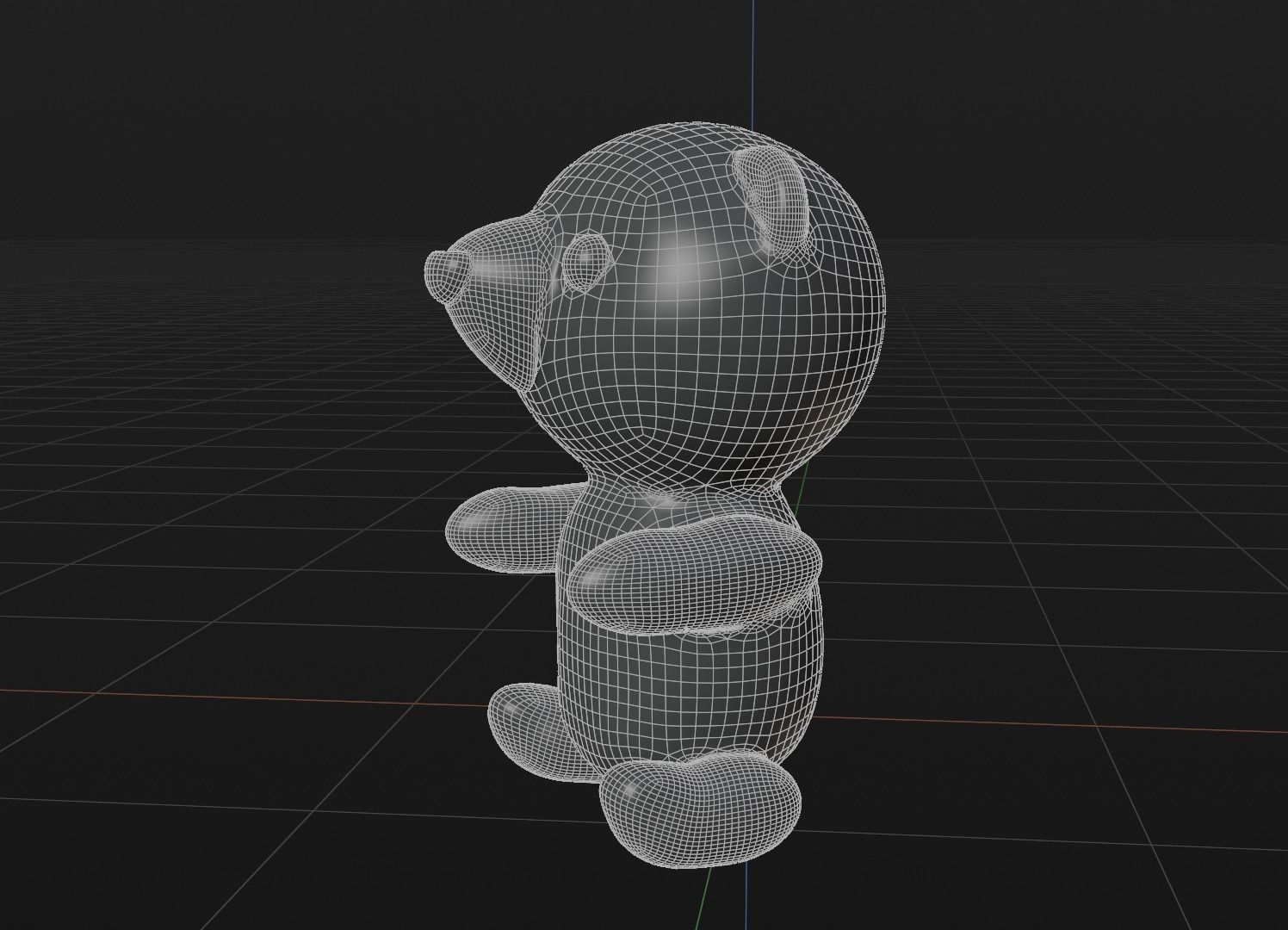1288x930 pixels.
Task: Click the bear's small nose tip
Action: coord(448,276)
